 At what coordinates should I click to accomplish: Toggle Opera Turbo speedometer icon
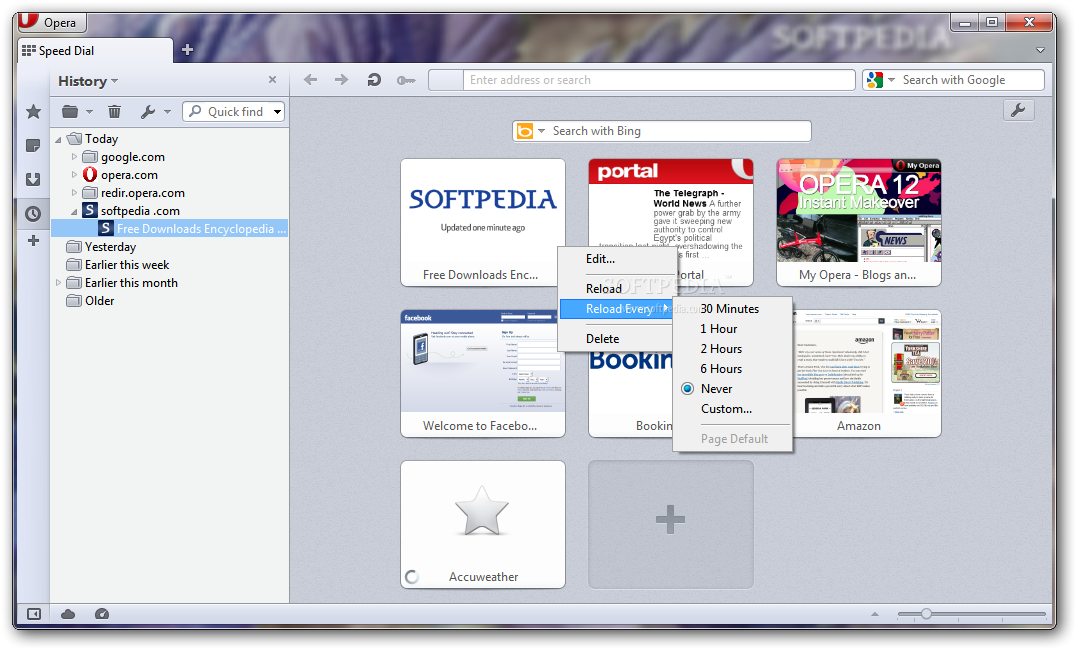102,614
